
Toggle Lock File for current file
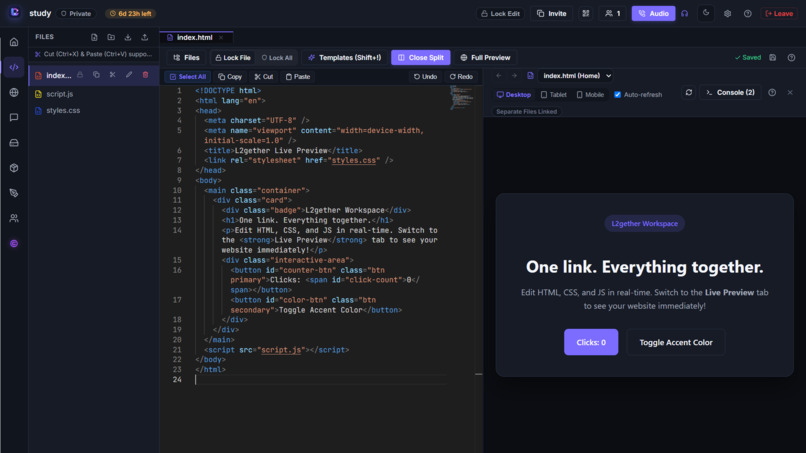click(233, 58)
